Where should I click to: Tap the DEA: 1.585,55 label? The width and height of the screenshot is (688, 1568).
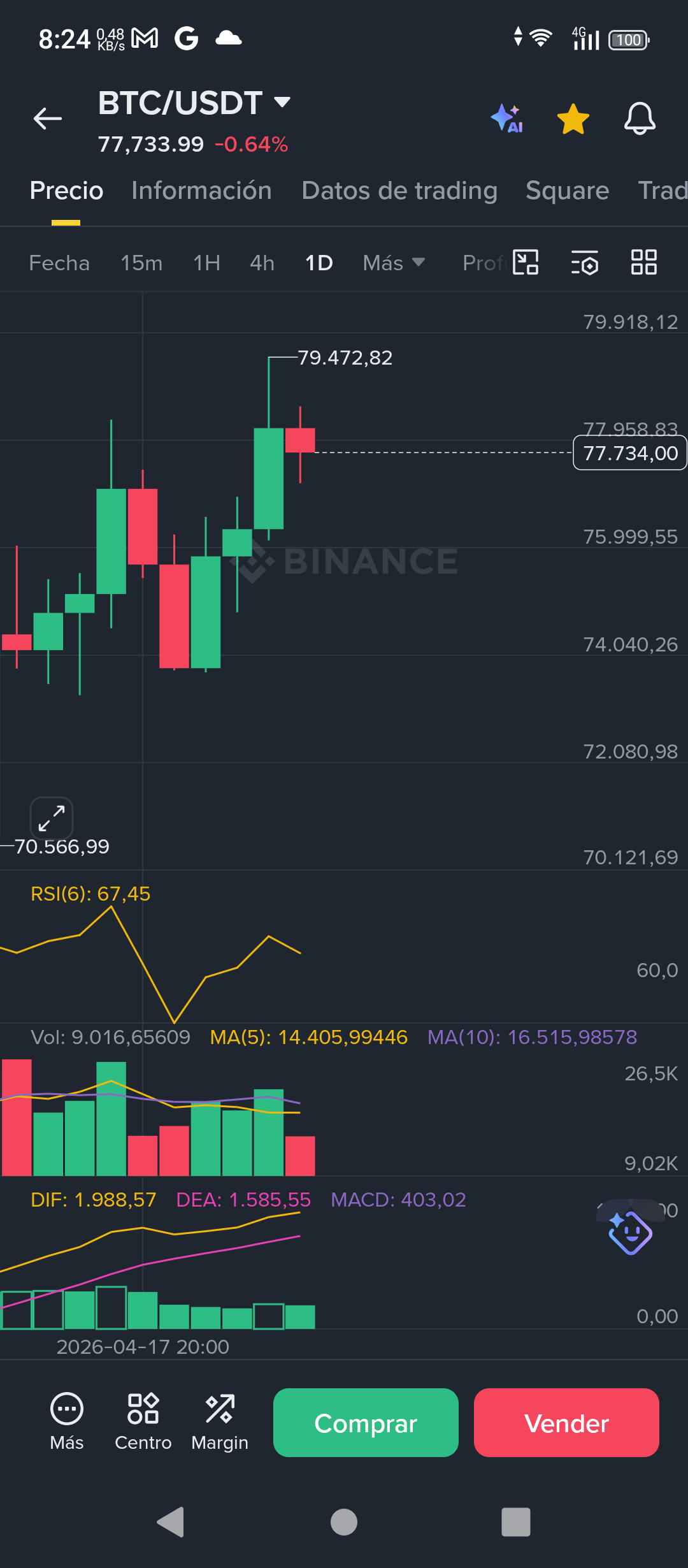point(243,1200)
